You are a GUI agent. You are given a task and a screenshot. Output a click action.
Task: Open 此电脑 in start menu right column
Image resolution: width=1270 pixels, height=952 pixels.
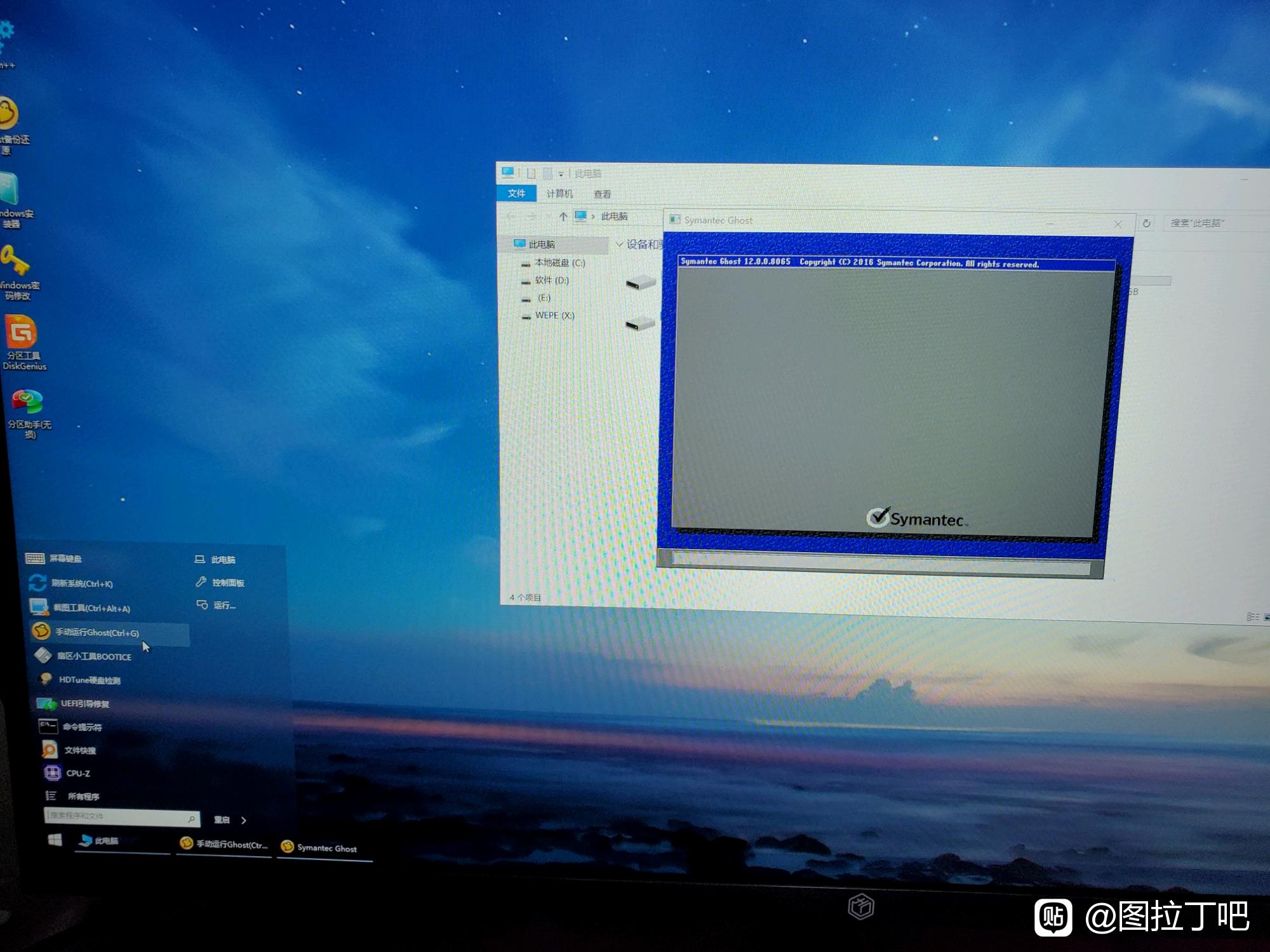point(215,560)
